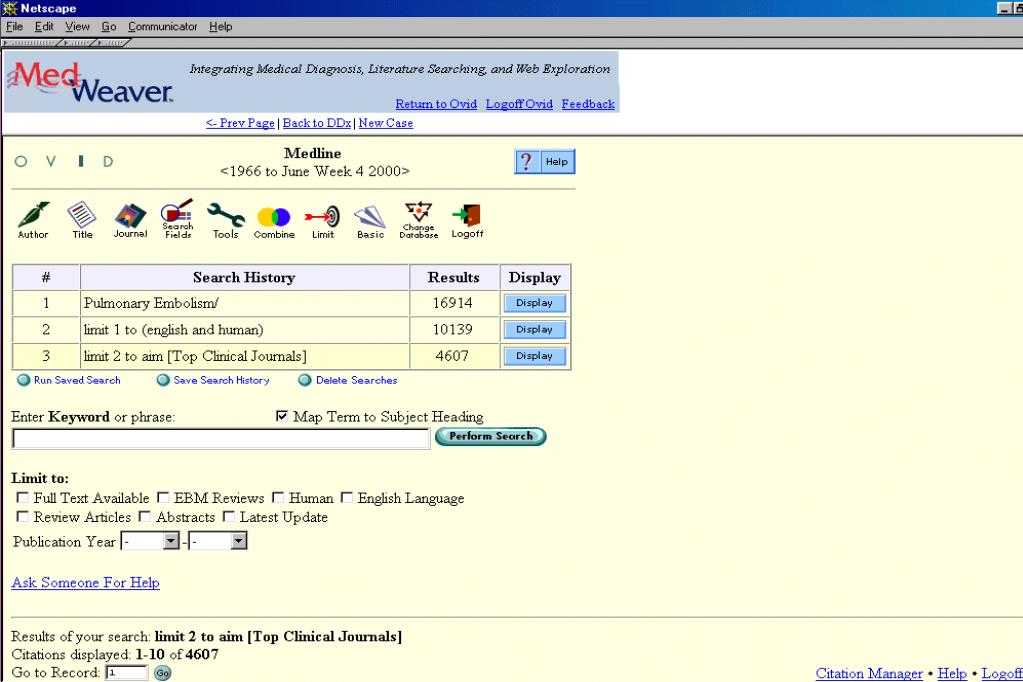Follow the Logoff Ovid link
This screenshot has height=682, width=1023.
[519, 104]
